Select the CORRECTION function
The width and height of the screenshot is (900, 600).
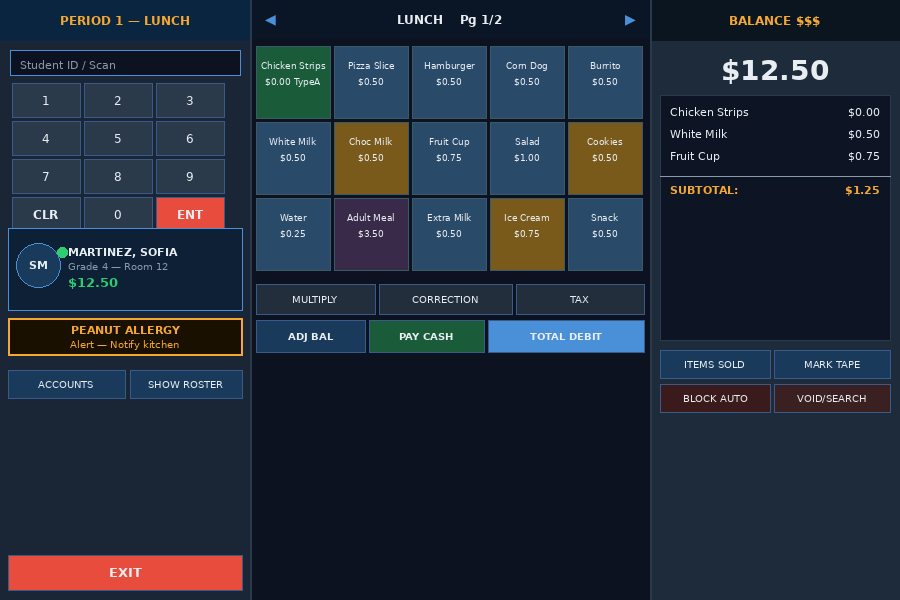click(446, 300)
